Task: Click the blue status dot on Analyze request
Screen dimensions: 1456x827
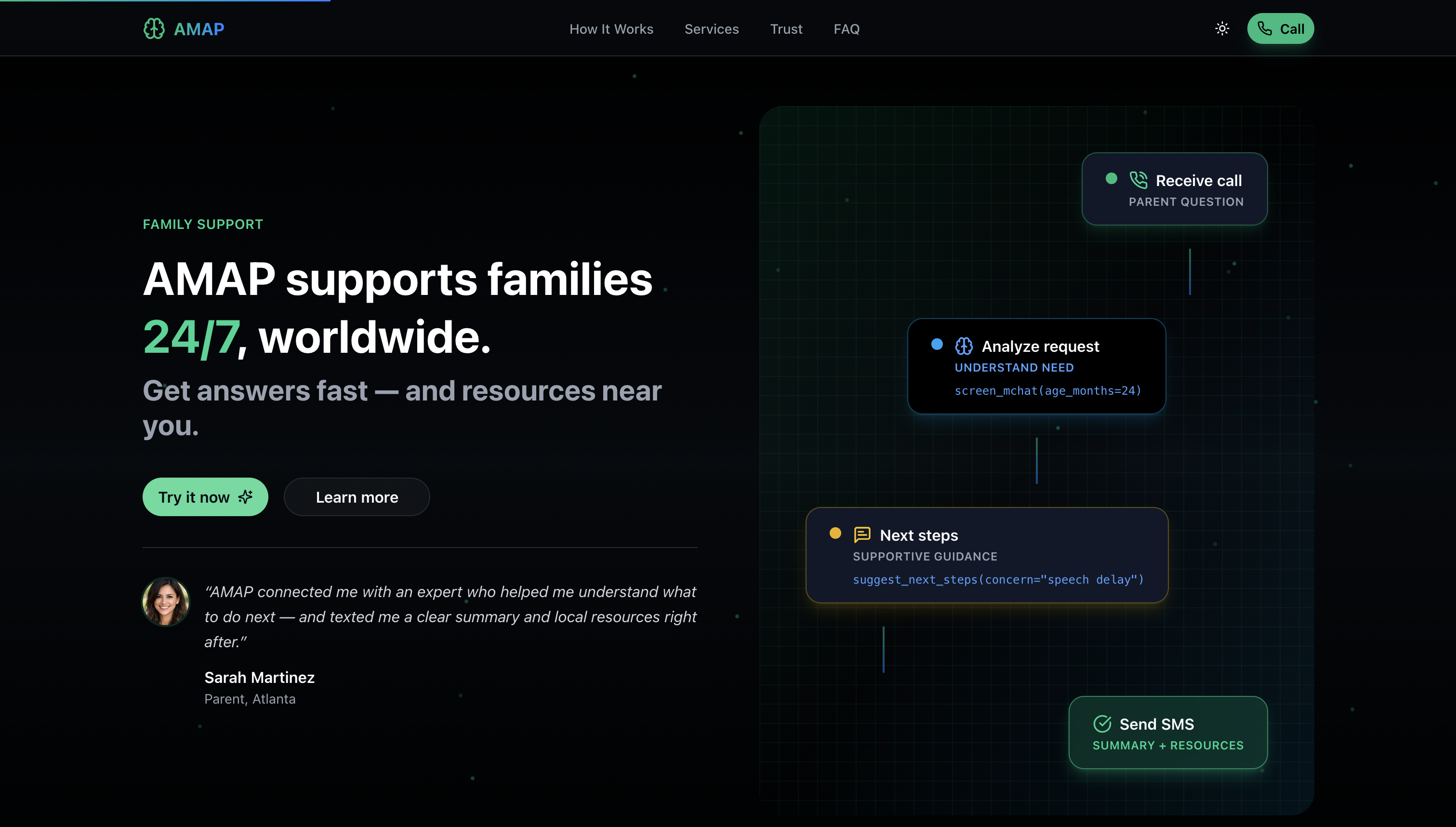Action: (937, 344)
